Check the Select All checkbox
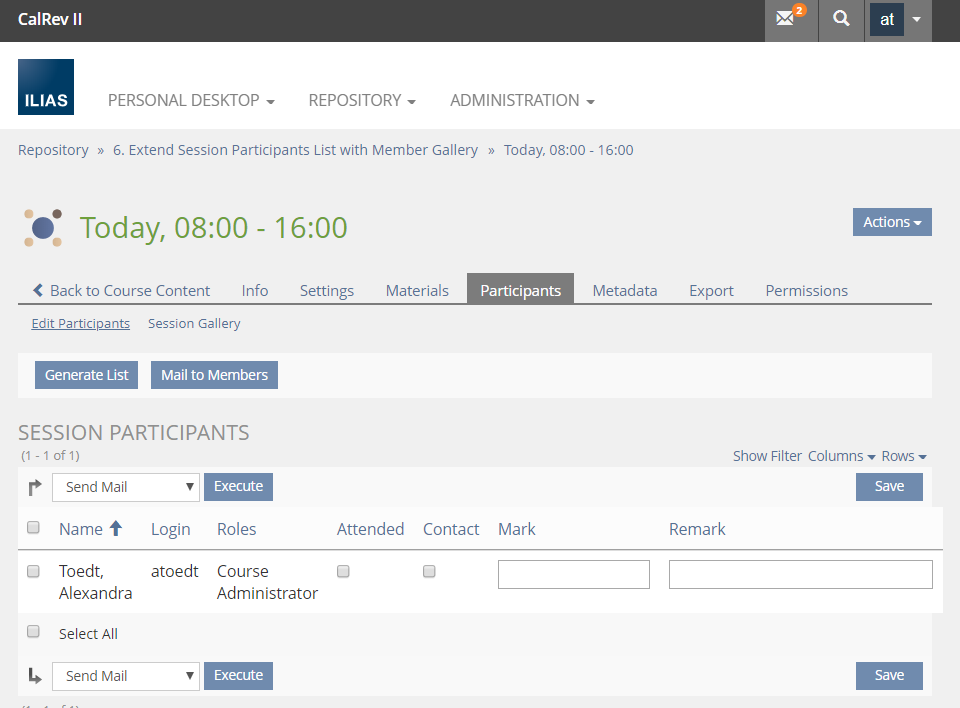This screenshot has height=708, width=960. [33, 632]
